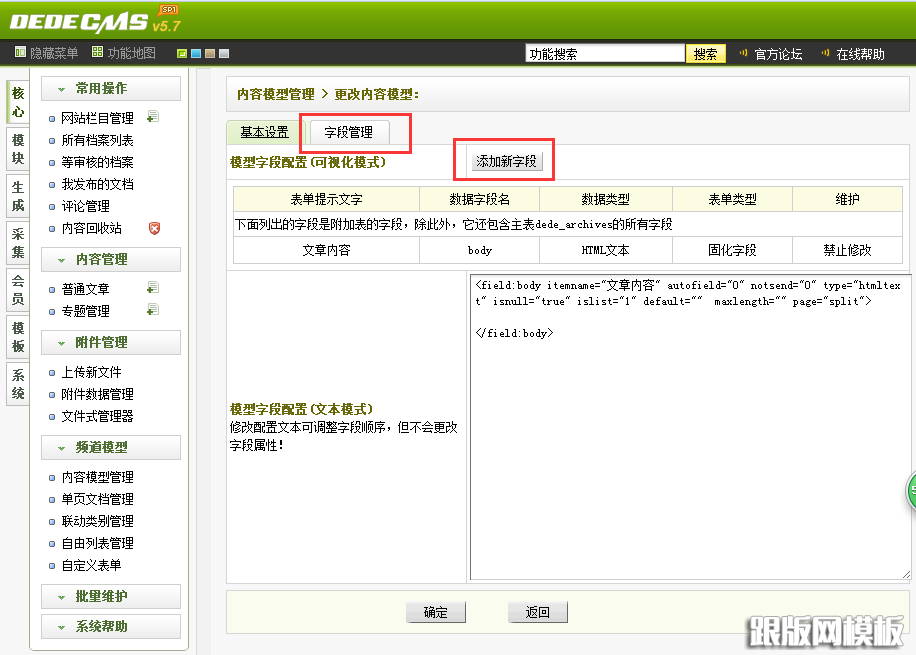Screen dimensions: 916x655
Task: Click the add icon next to 专题管理
Action: click(152, 310)
